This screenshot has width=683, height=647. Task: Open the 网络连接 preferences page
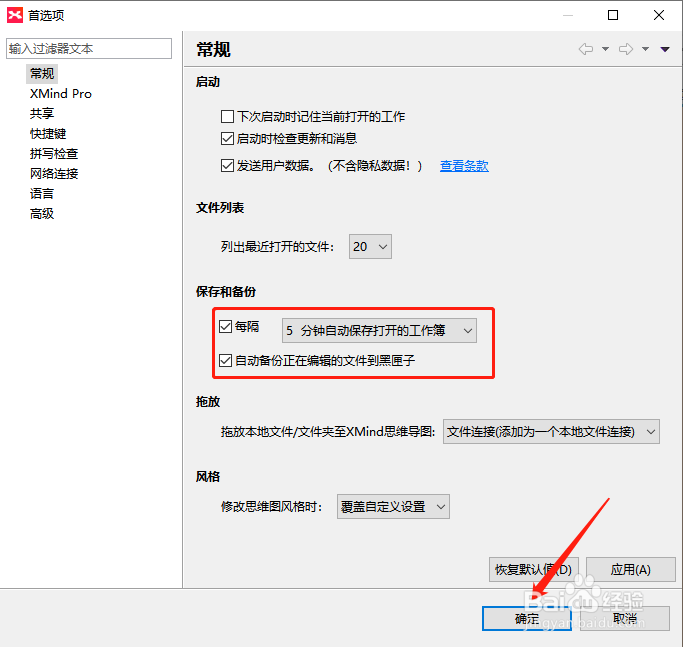54,173
